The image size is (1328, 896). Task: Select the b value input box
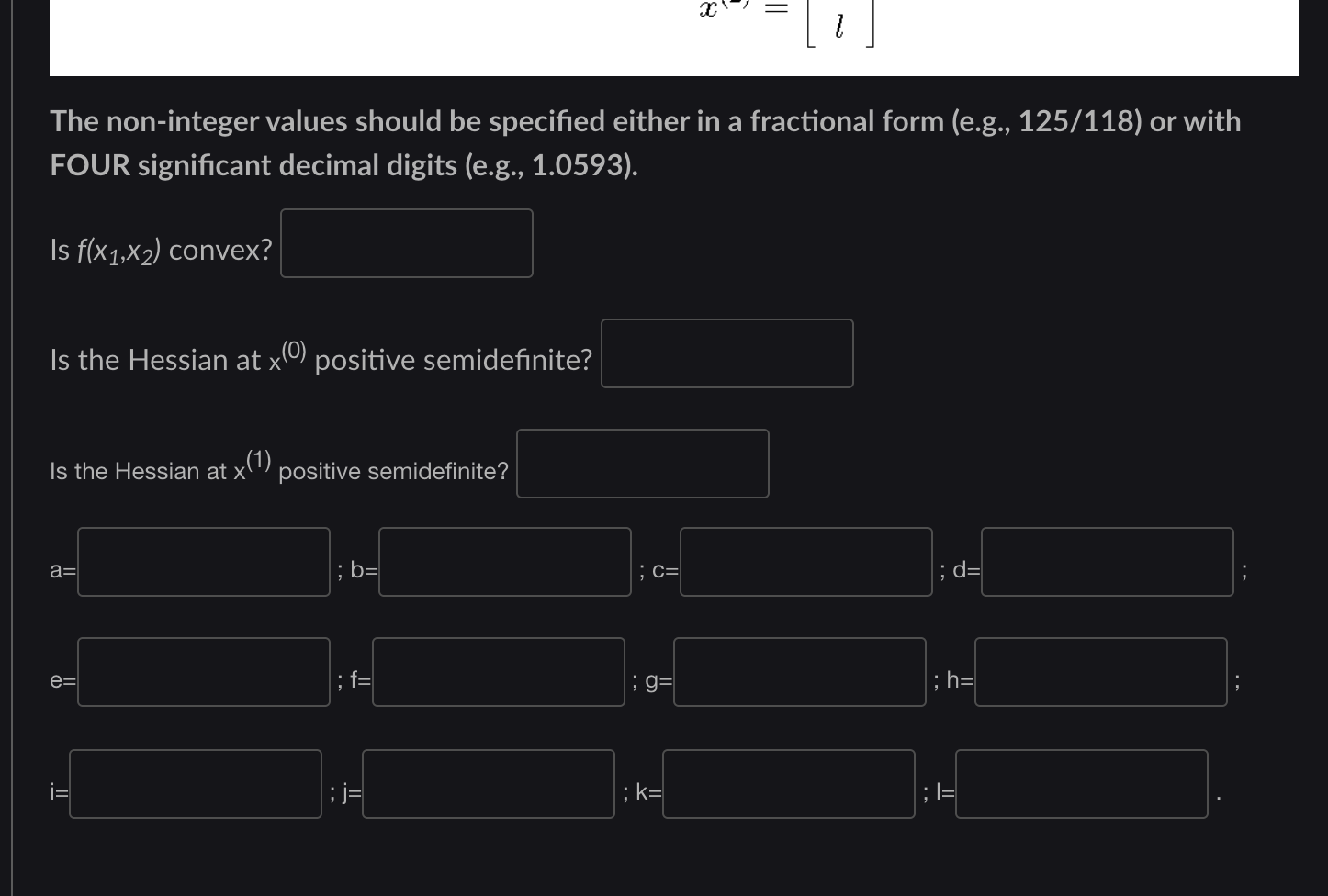pos(504,563)
